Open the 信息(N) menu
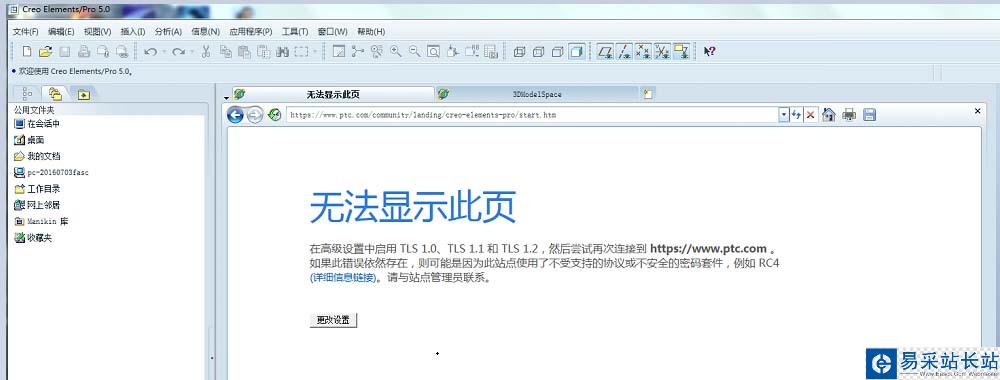 point(205,32)
